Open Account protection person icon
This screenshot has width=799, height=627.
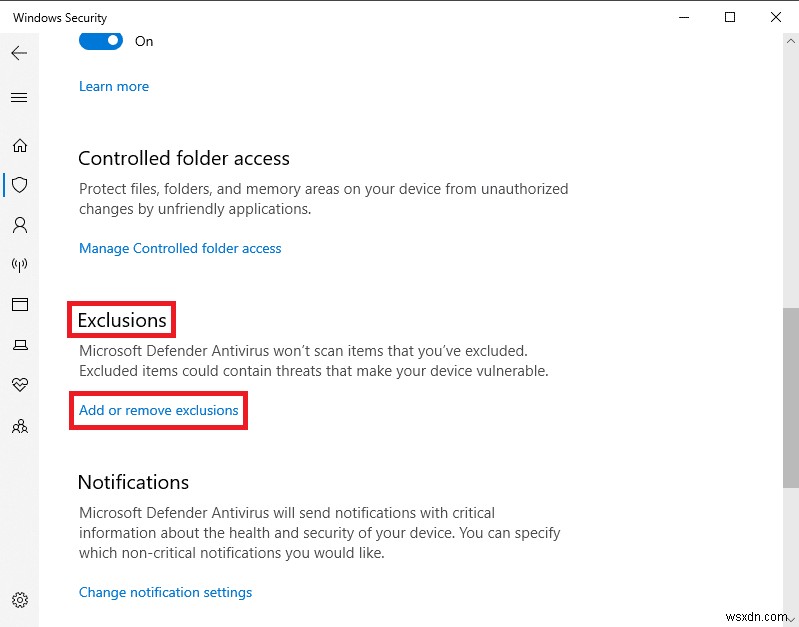point(19,225)
